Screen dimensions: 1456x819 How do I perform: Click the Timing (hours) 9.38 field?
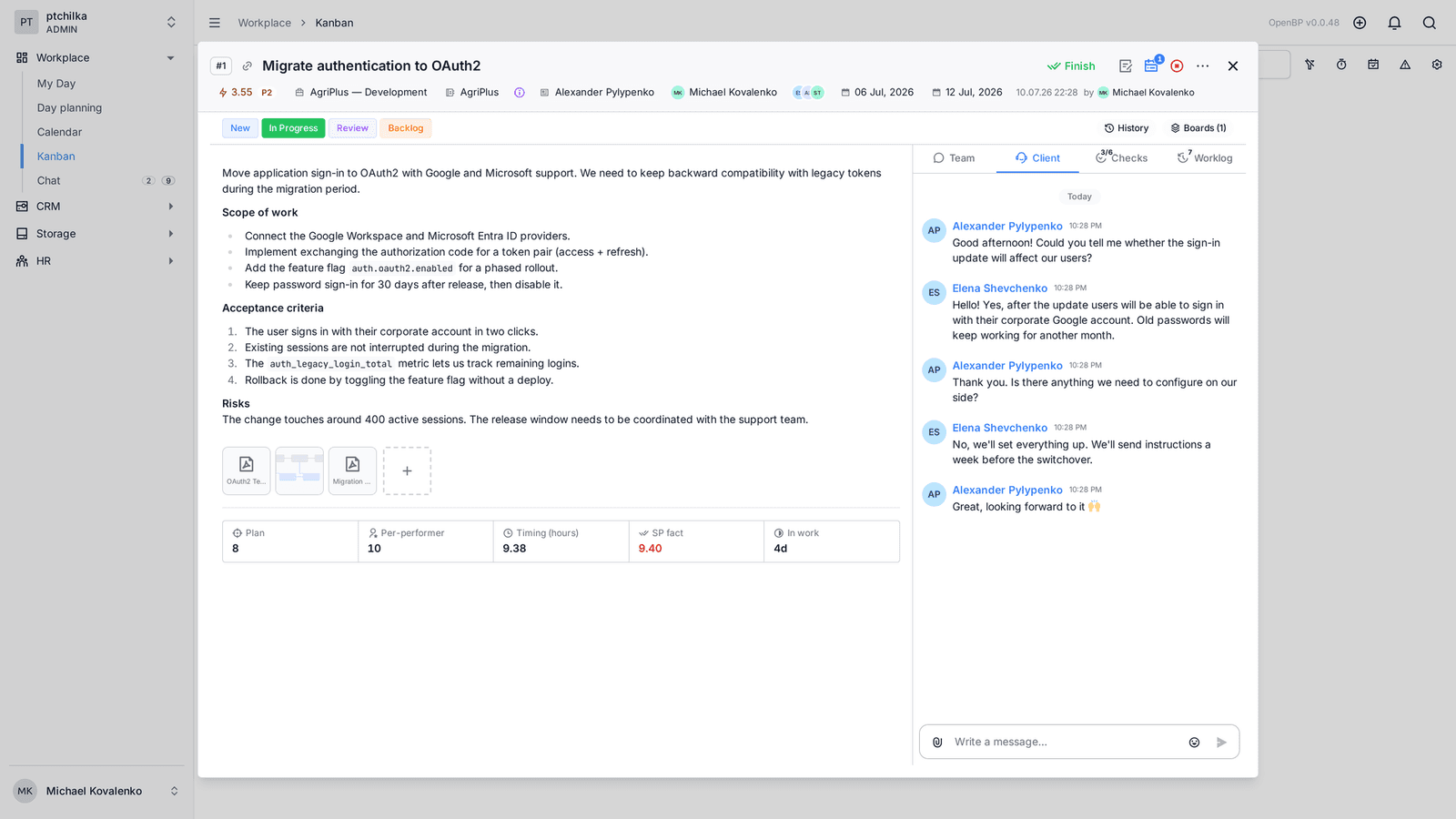coord(561,541)
